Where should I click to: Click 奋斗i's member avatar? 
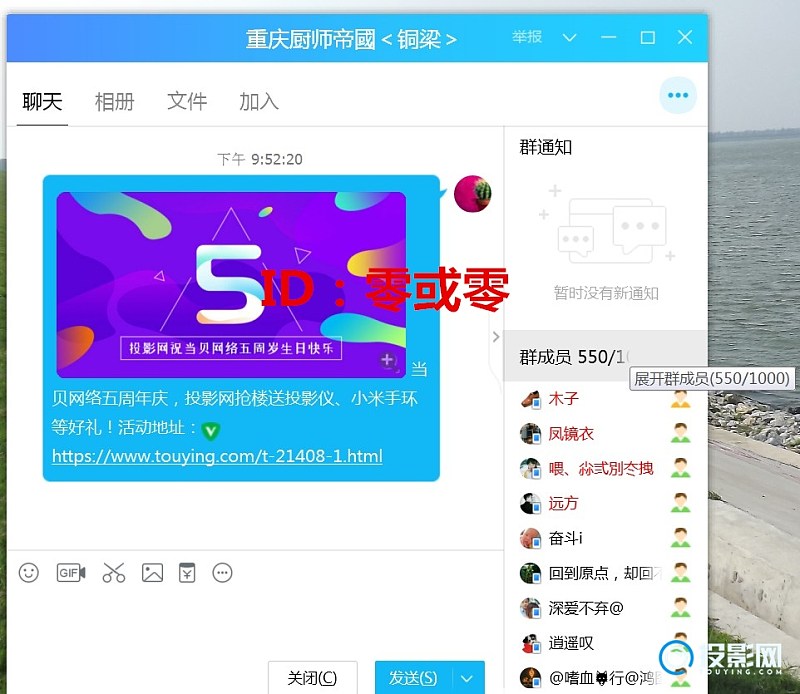(530, 538)
